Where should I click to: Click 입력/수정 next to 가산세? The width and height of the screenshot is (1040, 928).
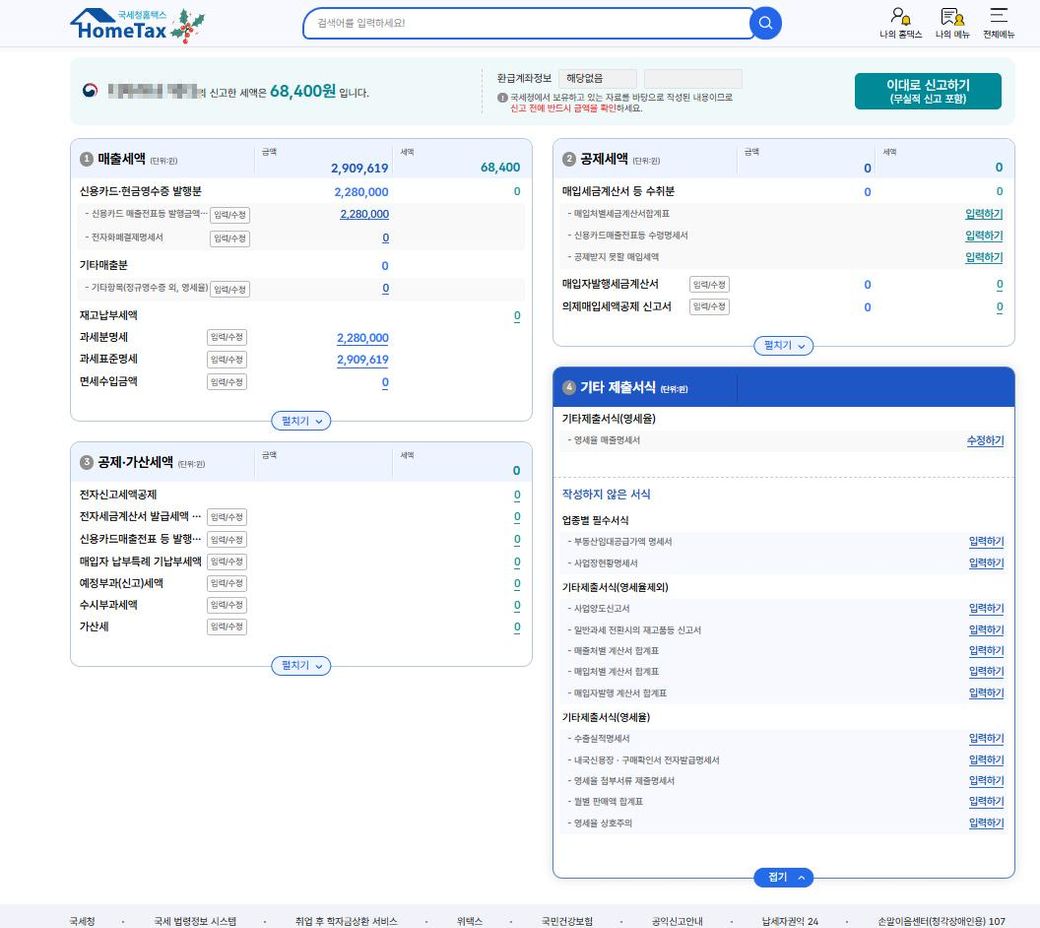(x=227, y=627)
